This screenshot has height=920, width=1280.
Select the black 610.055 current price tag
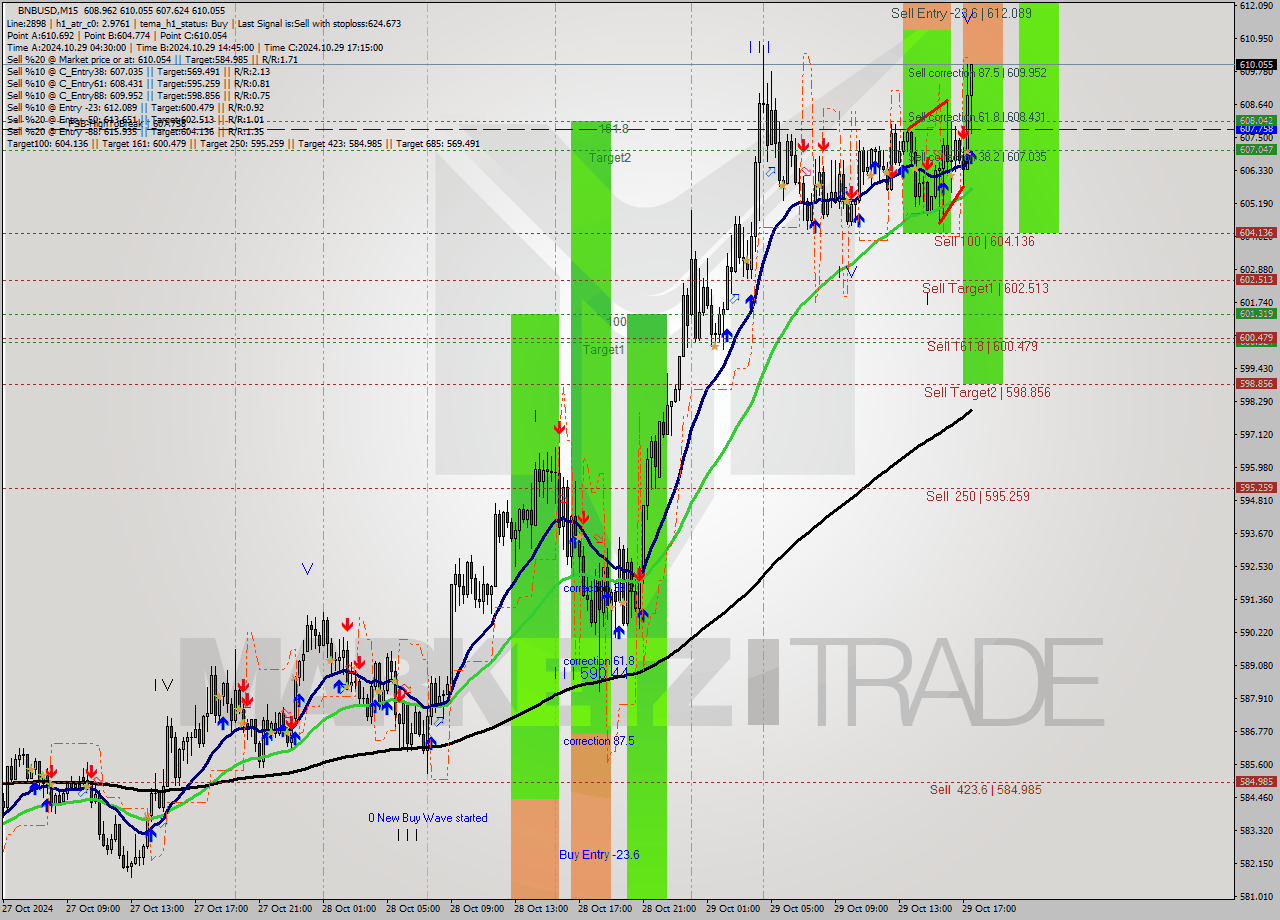(x=1256, y=63)
